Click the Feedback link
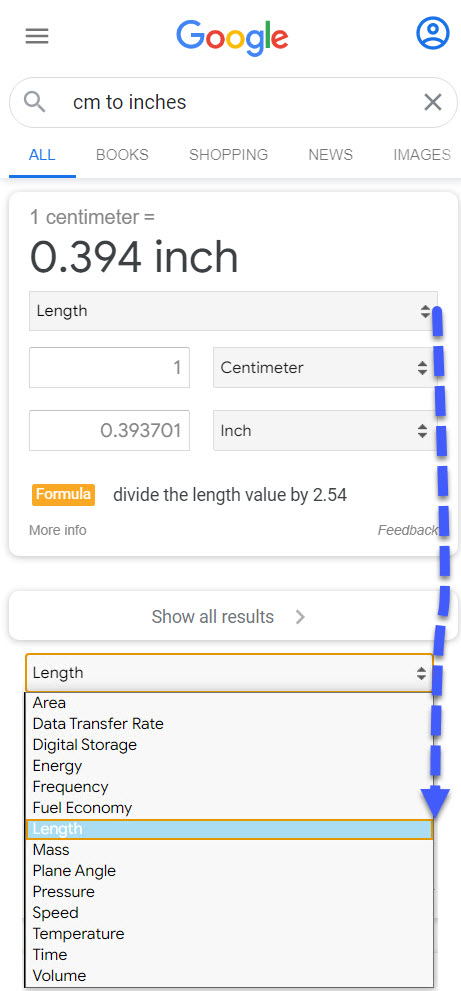Image resolution: width=461 pixels, height=991 pixels. pos(407,530)
